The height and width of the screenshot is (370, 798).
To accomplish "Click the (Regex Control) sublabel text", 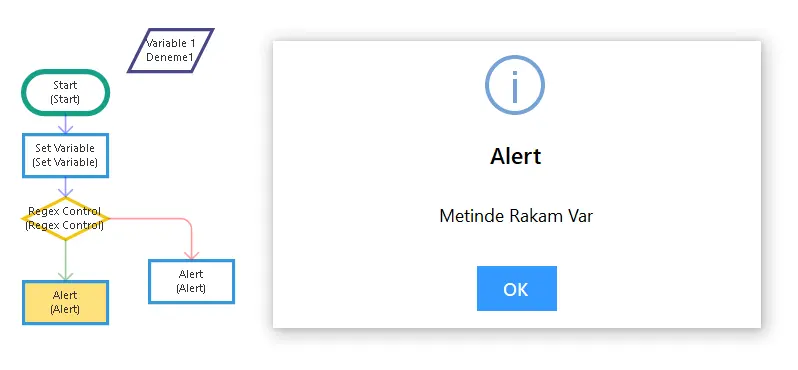I will (65, 225).
